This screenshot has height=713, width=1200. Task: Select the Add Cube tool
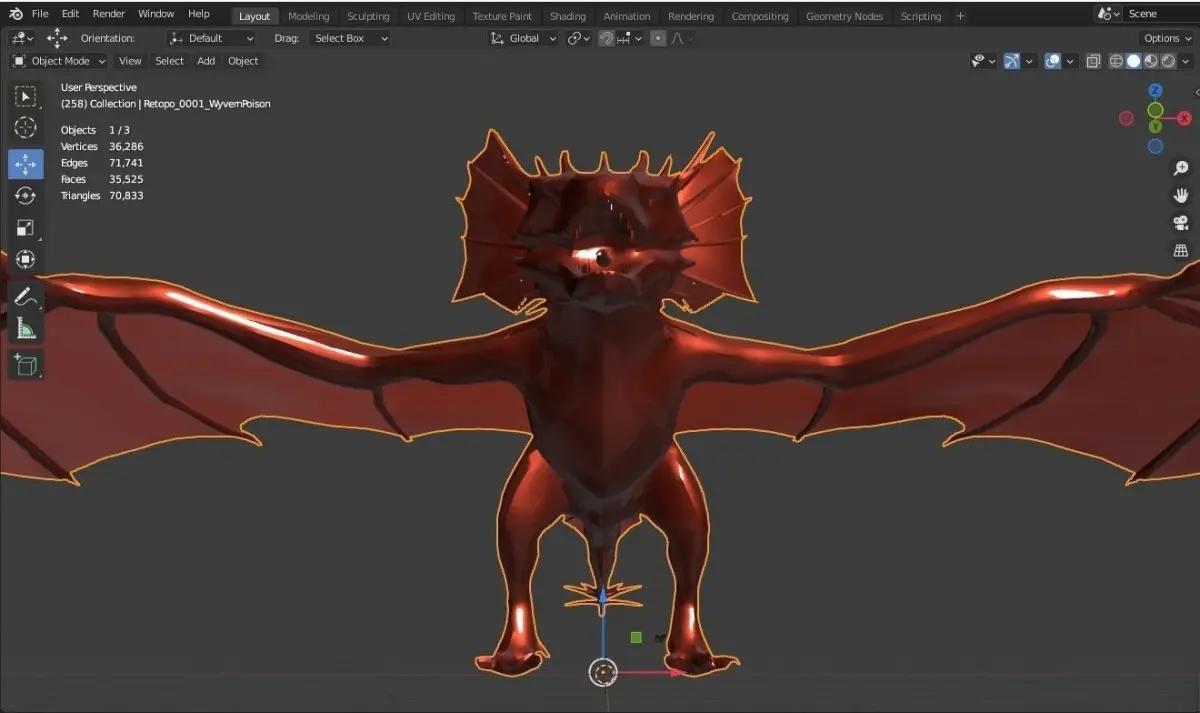pyautogui.click(x=26, y=365)
